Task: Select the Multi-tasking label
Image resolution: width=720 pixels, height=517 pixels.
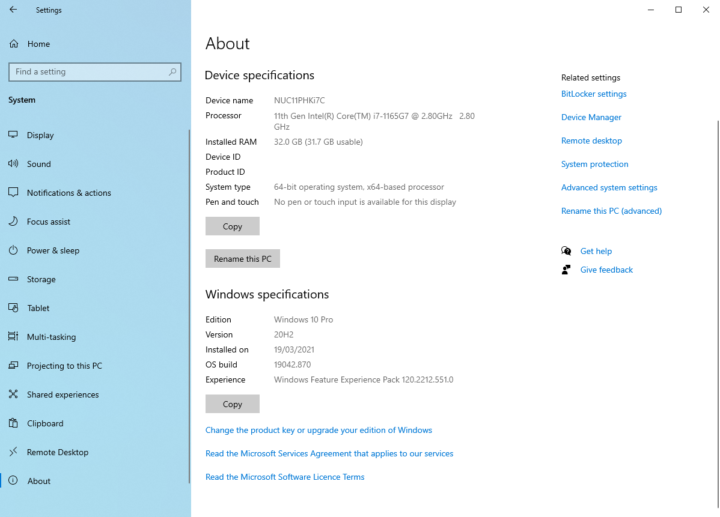Action: click(51, 337)
